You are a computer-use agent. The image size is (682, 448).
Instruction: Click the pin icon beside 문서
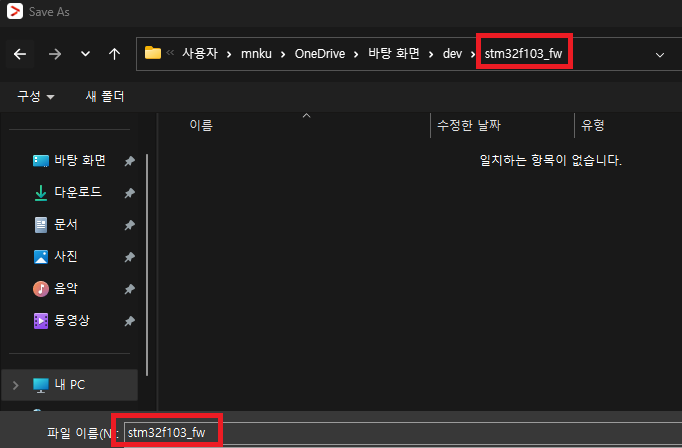coord(129,225)
